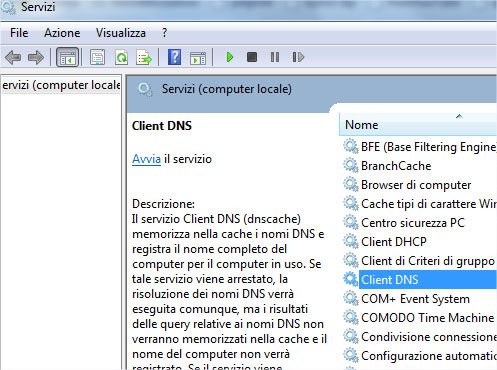Click the gear icon next to Centro sicurezza PC
497x370 pixels.
pos(351,223)
